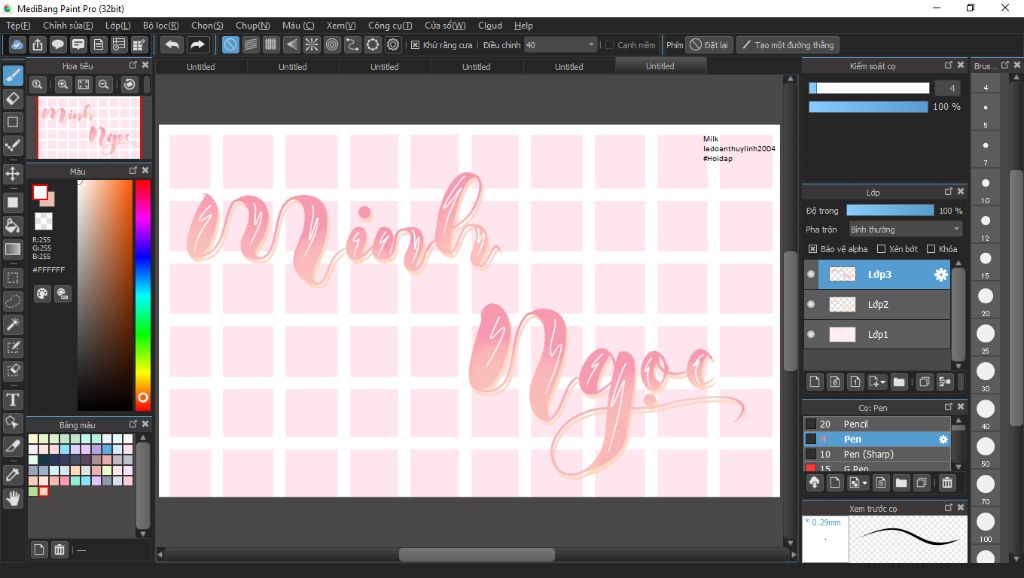
Task: Enable the Xén bớt checkbox
Action: (881, 249)
